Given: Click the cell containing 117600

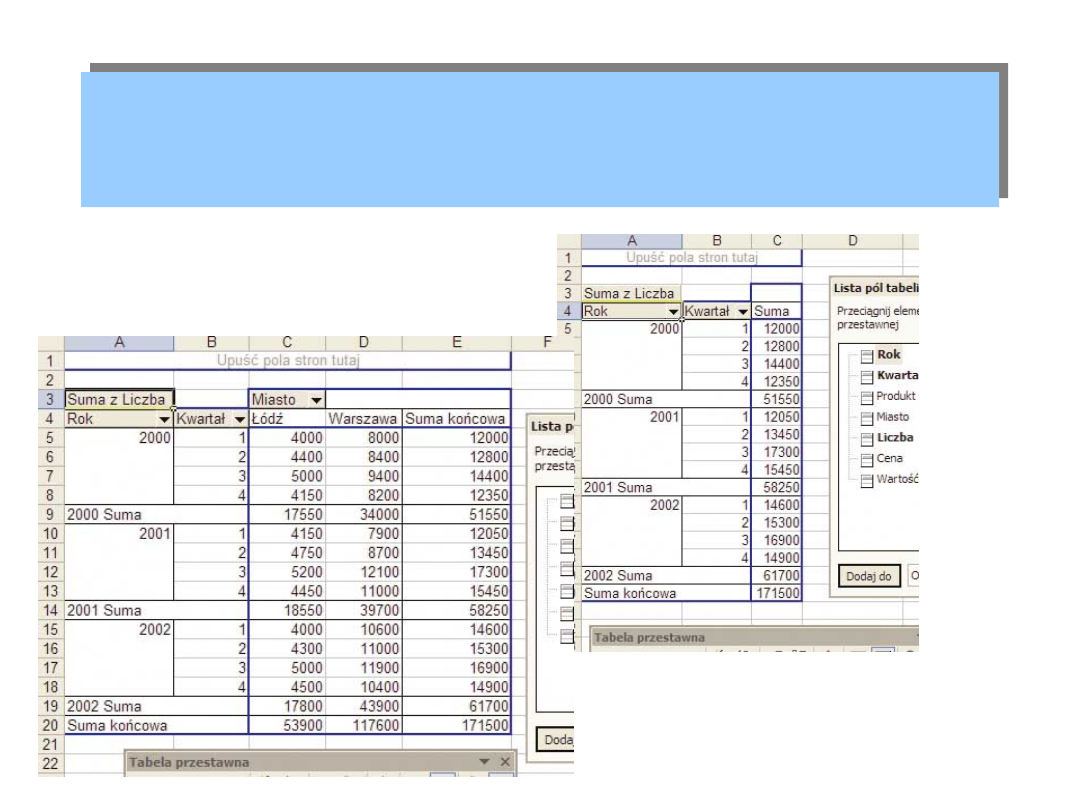Looking at the screenshot, I should pyautogui.click(x=363, y=725).
